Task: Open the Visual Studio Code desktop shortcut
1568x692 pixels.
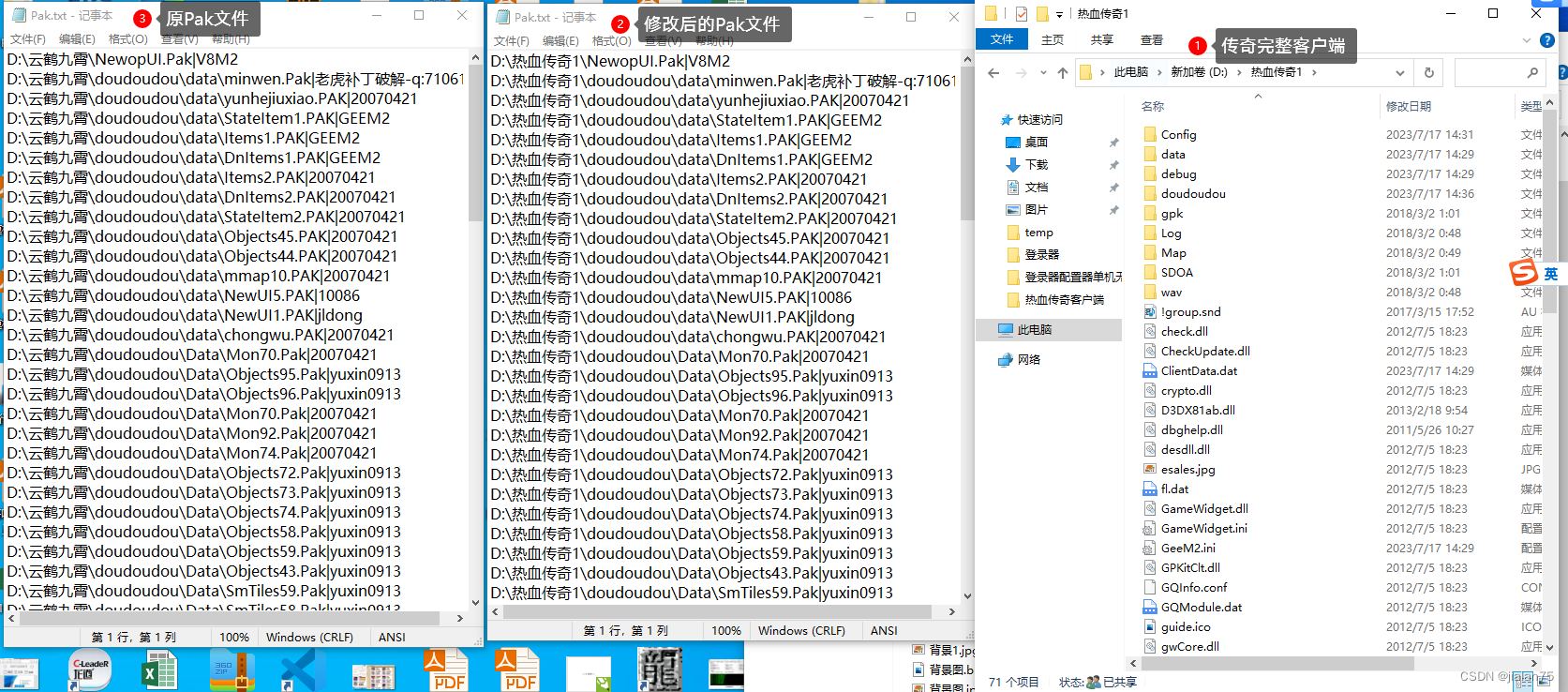Action: 303,671
